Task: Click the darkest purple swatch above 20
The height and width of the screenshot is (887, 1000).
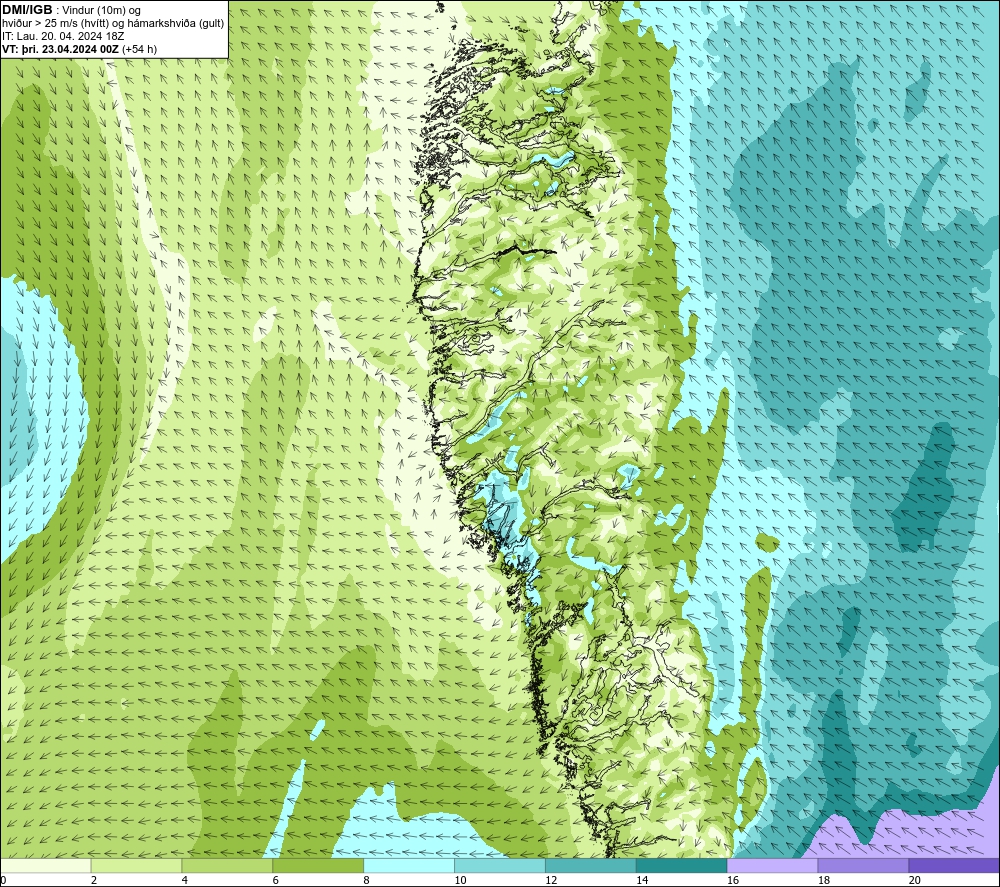Action: (x=954, y=866)
